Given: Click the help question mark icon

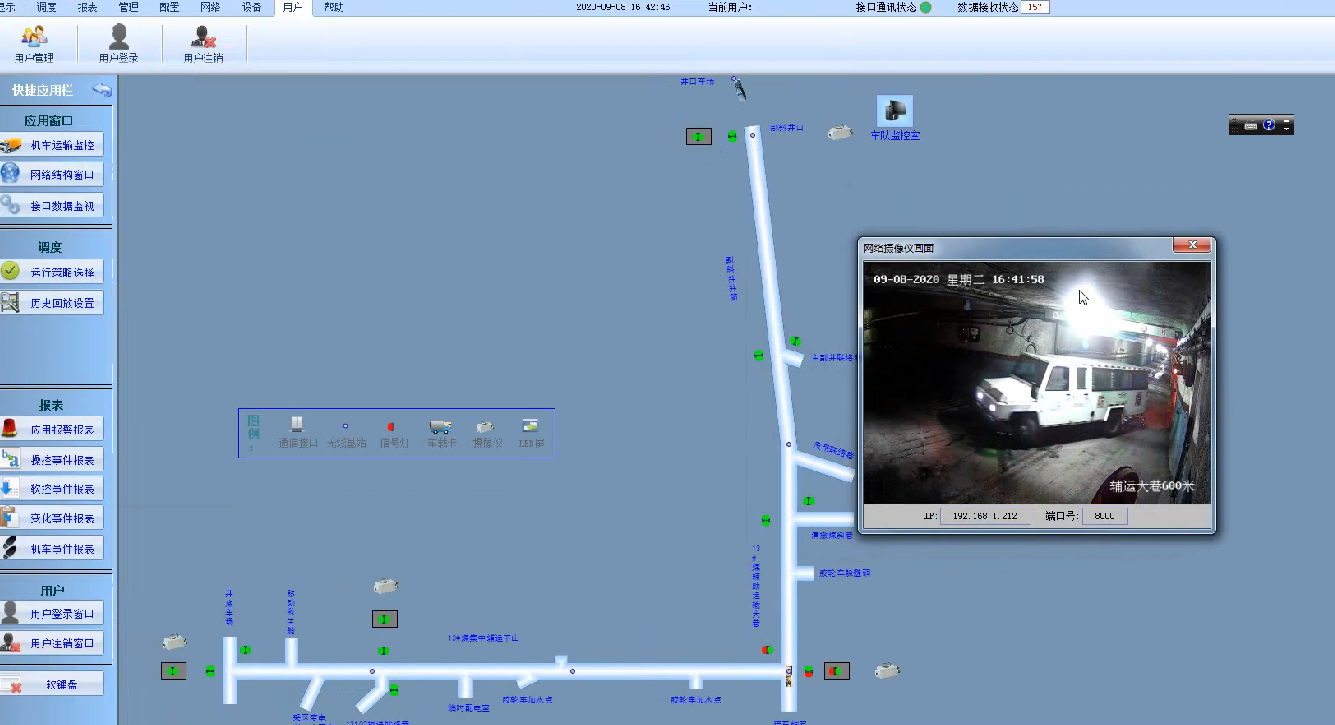Looking at the screenshot, I should point(1269,125).
